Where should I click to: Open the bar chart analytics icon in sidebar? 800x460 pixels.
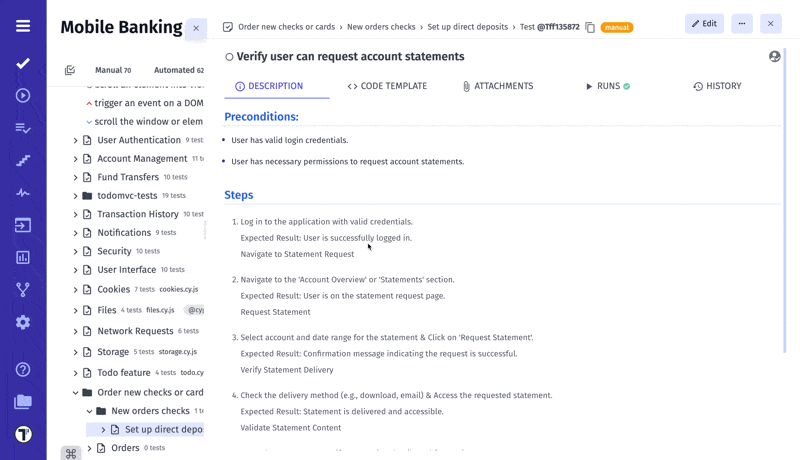(x=23, y=258)
